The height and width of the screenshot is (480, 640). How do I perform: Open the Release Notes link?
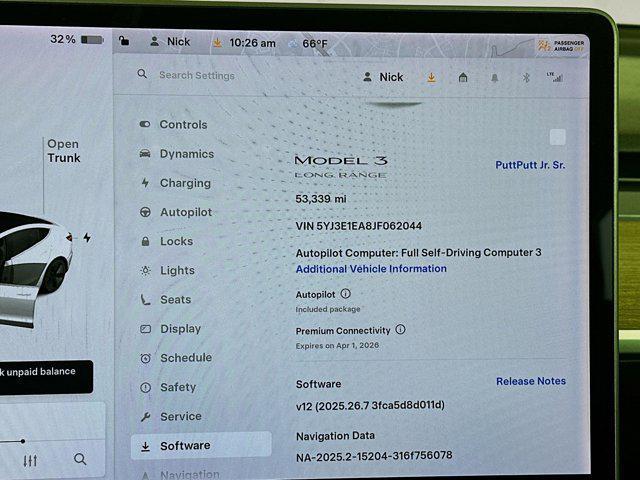click(x=530, y=381)
